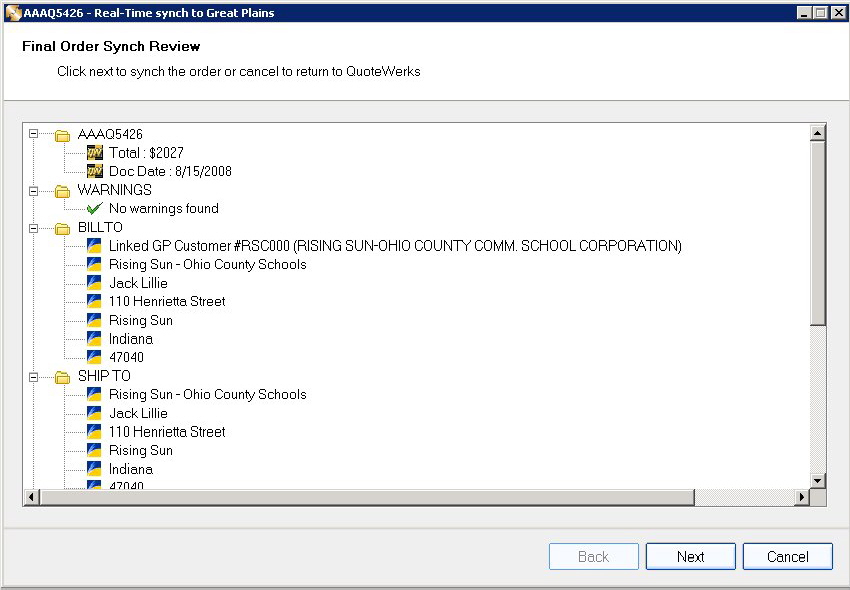The width and height of the screenshot is (850, 590).
Task: Select BILLTO 'Rising Sun' city text
Action: tap(141, 320)
